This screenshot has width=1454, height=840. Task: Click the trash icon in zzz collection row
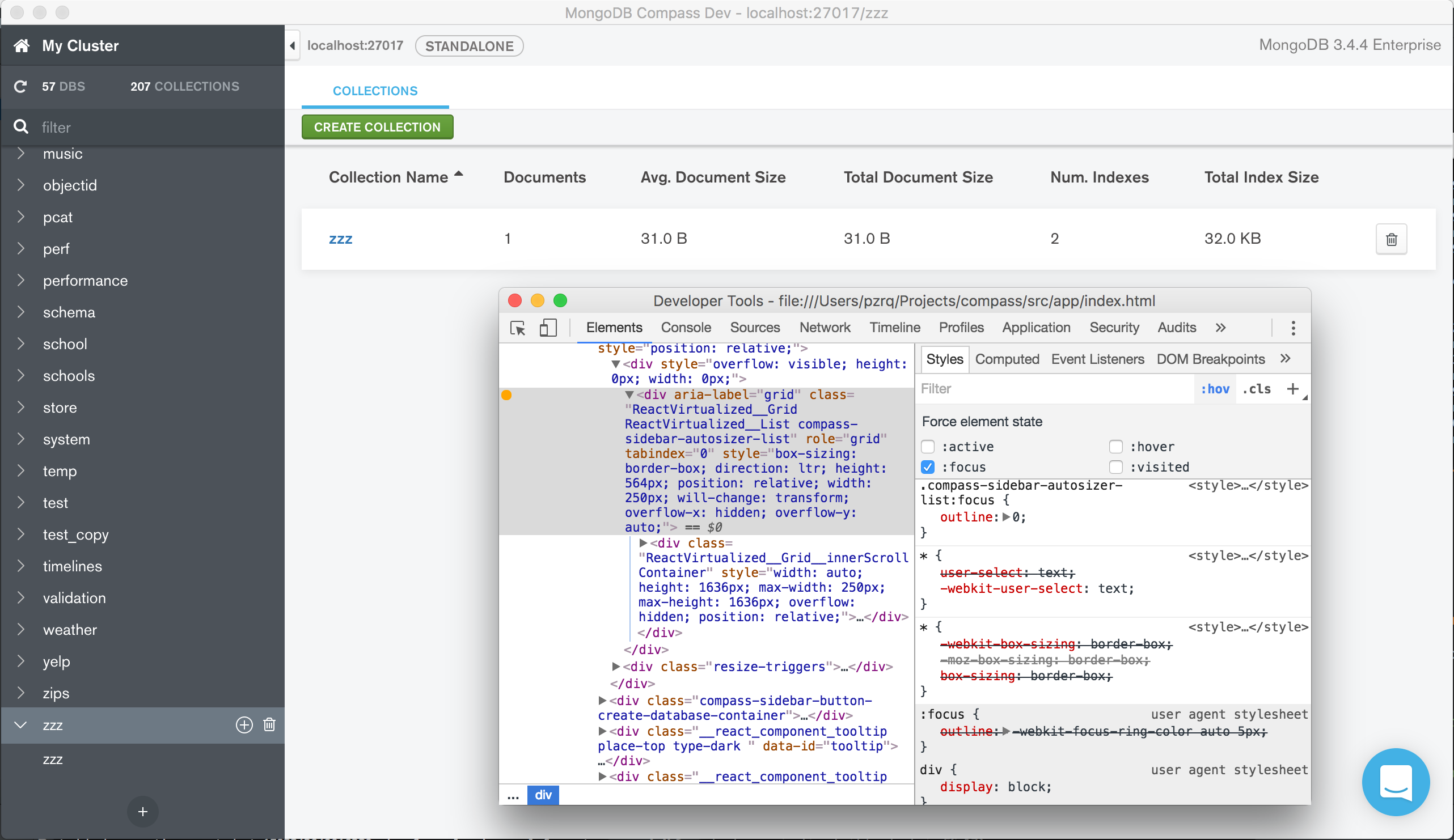(1390, 239)
